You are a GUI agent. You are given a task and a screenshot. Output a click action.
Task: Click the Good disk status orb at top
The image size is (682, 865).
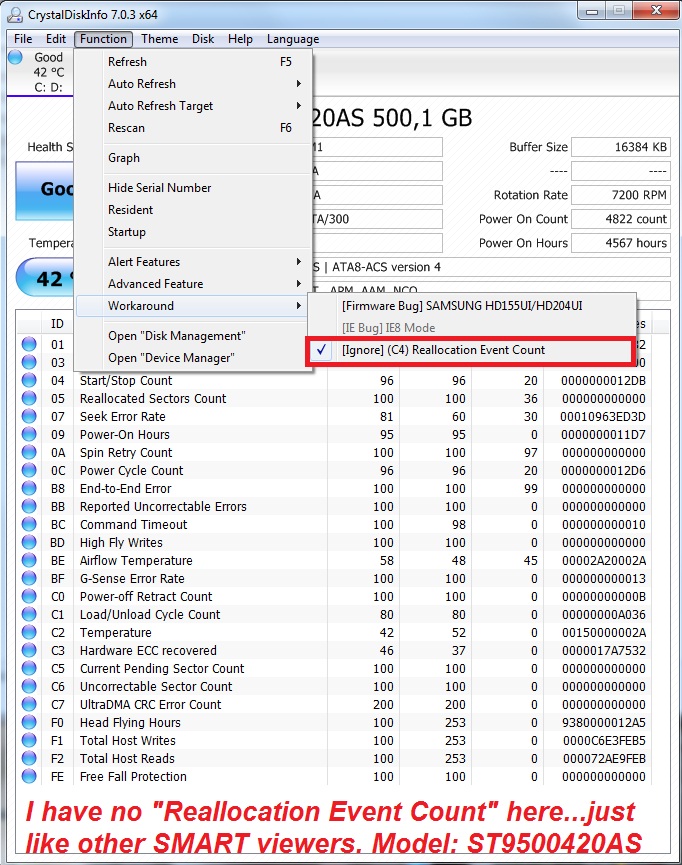pos(15,57)
